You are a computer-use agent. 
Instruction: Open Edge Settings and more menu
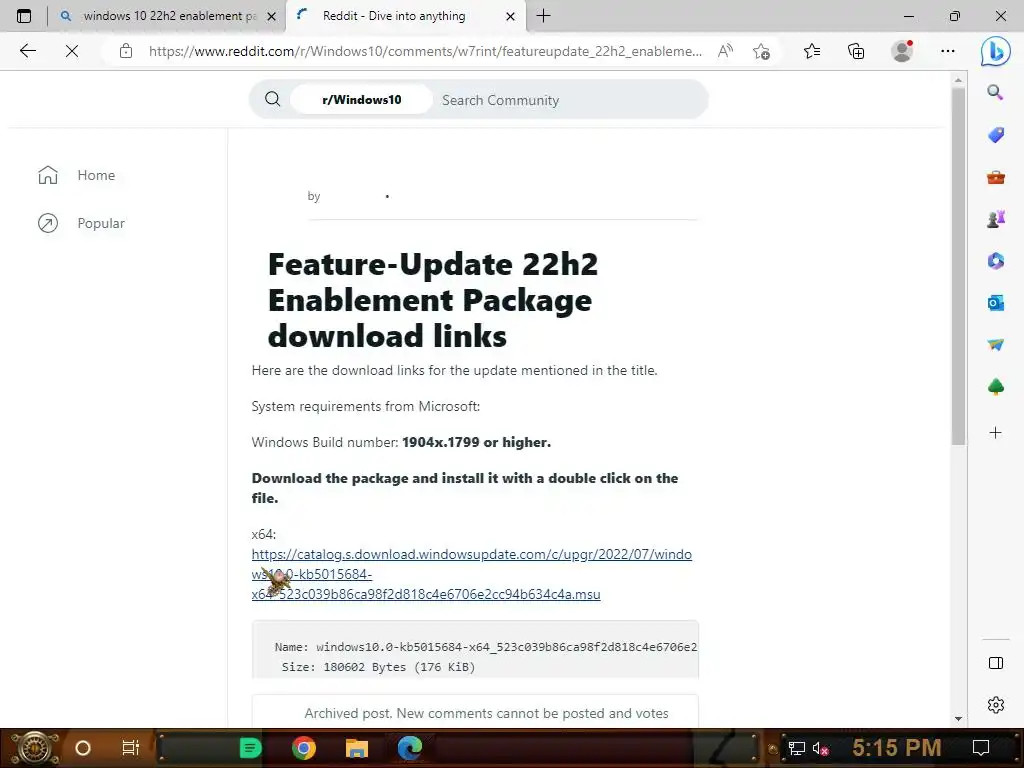948,51
